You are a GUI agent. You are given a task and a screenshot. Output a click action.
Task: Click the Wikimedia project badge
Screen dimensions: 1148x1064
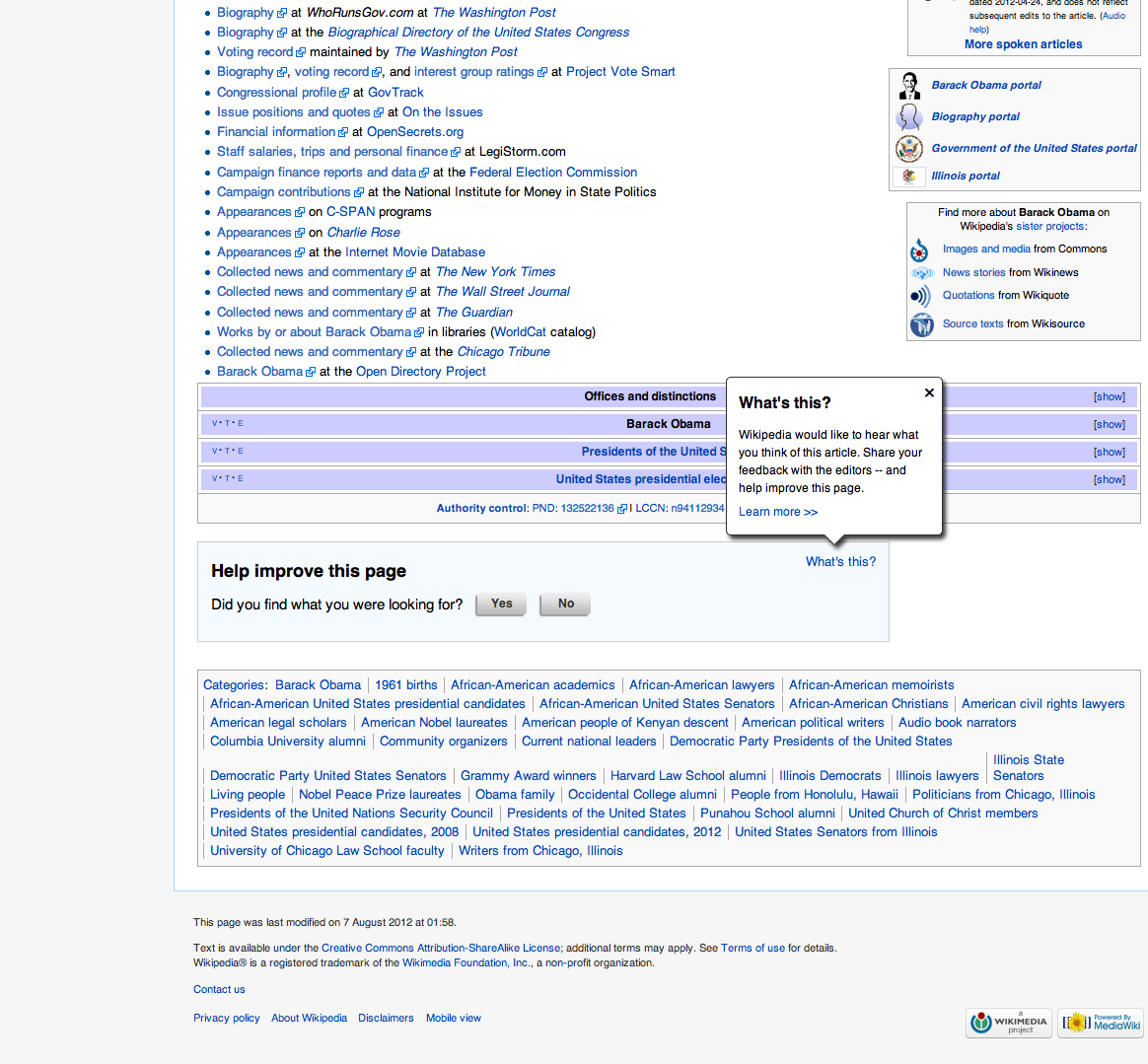pyautogui.click(x=1009, y=1023)
